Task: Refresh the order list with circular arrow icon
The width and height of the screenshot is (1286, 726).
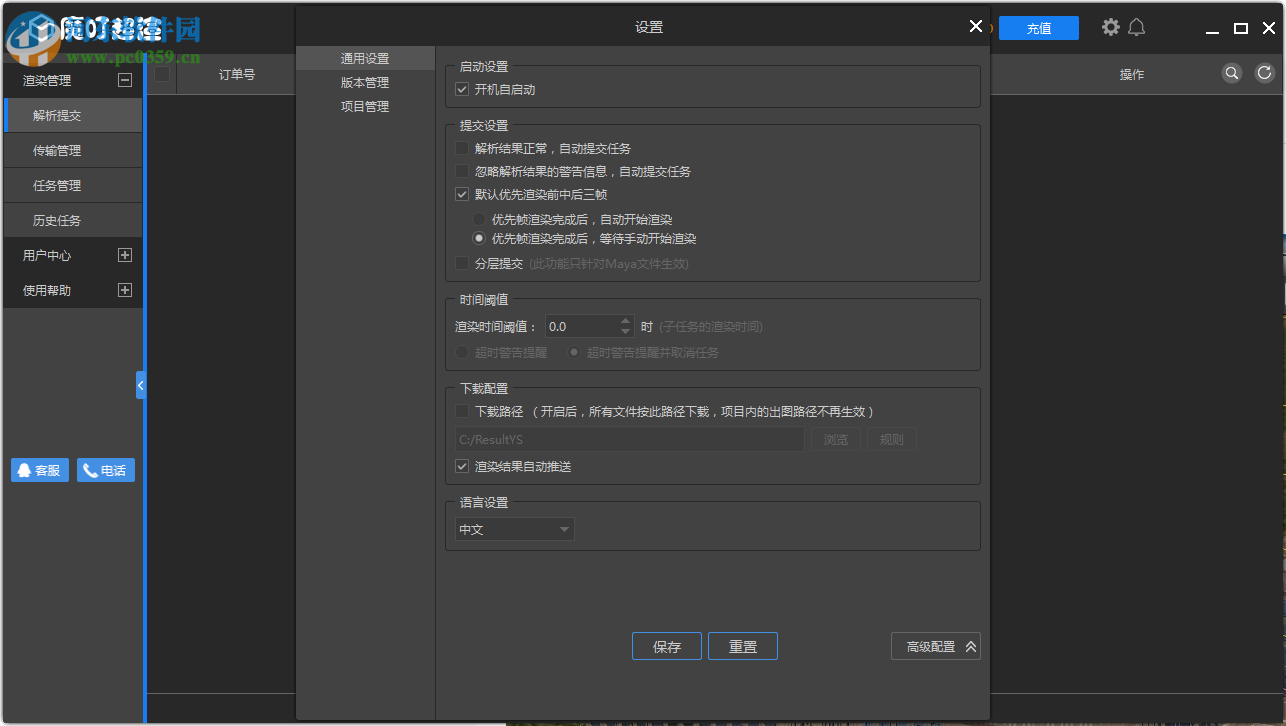Action: click(x=1264, y=73)
